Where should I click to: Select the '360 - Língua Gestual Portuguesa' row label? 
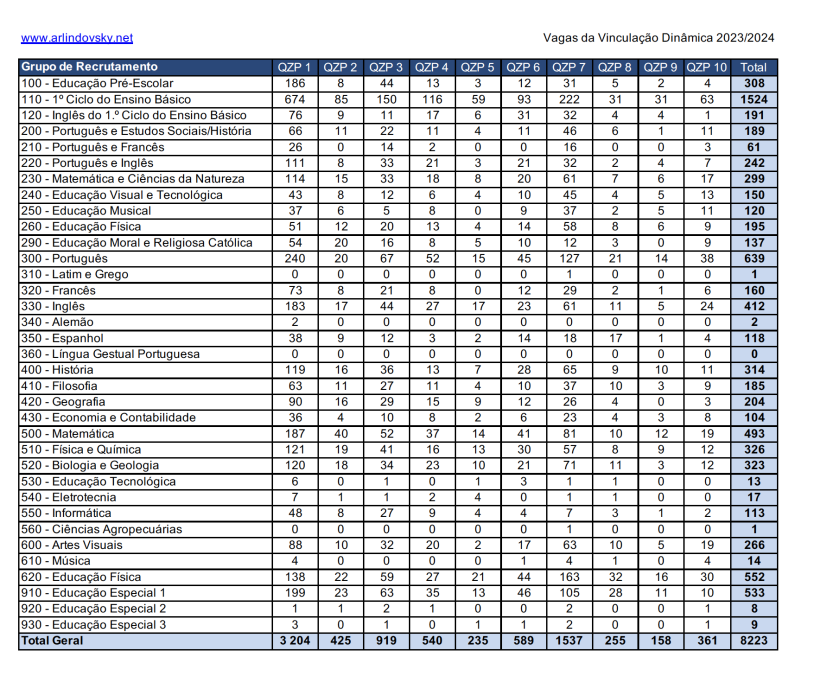[x=110, y=354]
